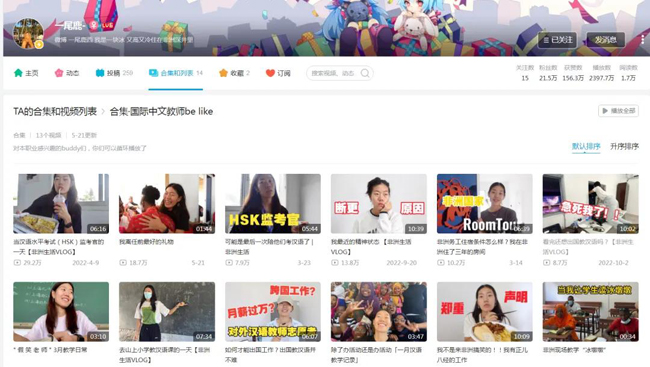
Task: Click the 已关注 followed button
Action: (557, 40)
